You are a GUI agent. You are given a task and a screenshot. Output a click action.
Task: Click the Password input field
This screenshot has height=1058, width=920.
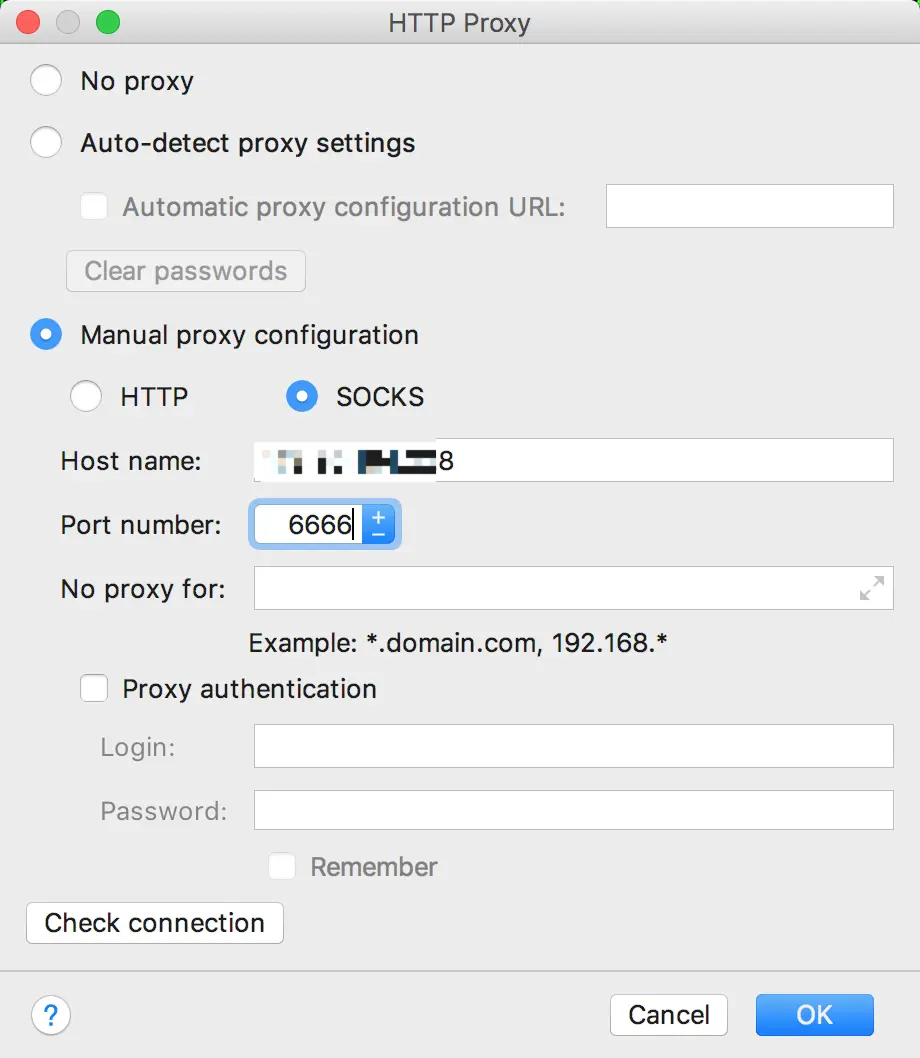coord(573,810)
